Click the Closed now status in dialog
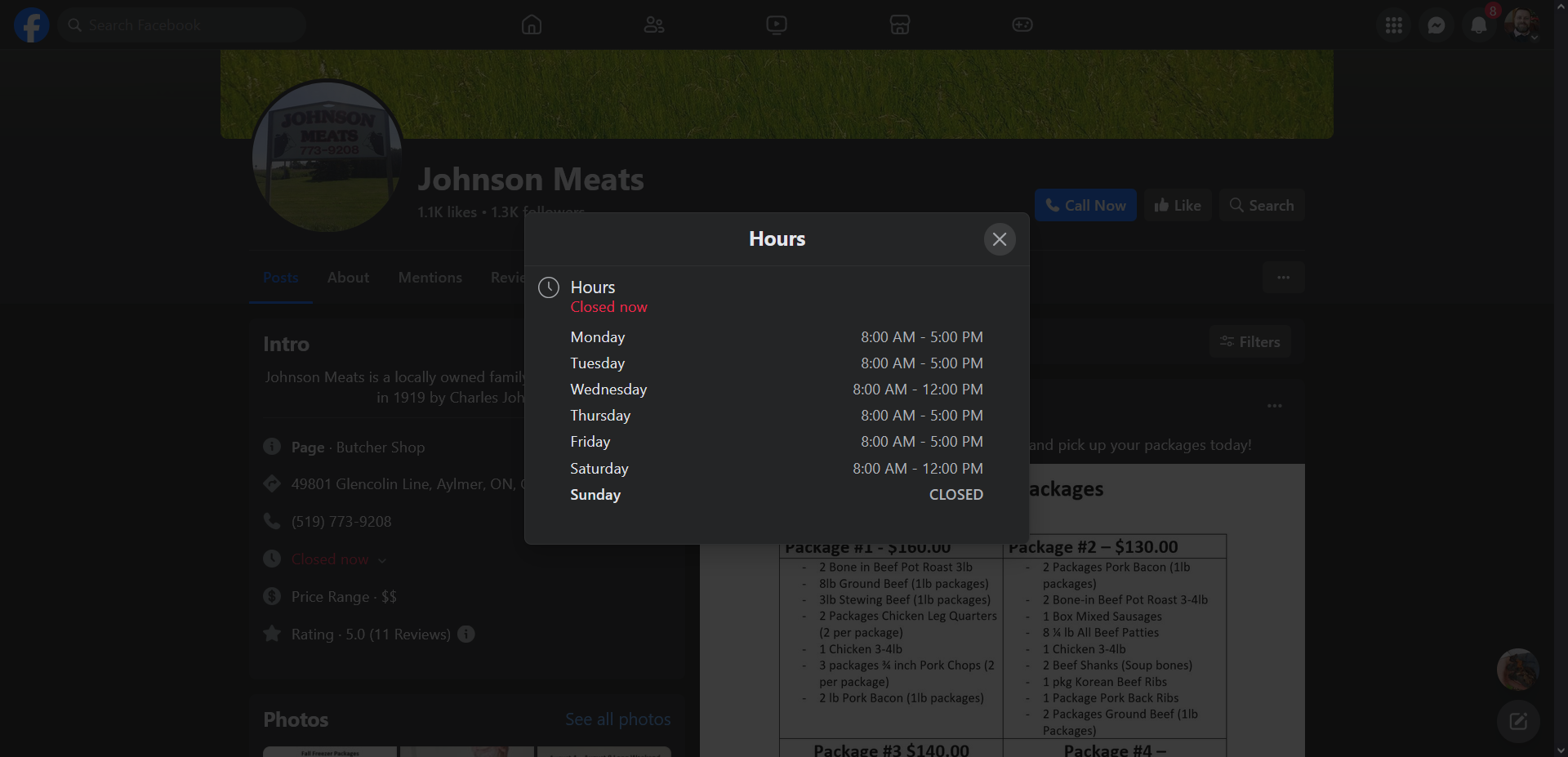1568x757 pixels. pyautogui.click(x=608, y=307)
